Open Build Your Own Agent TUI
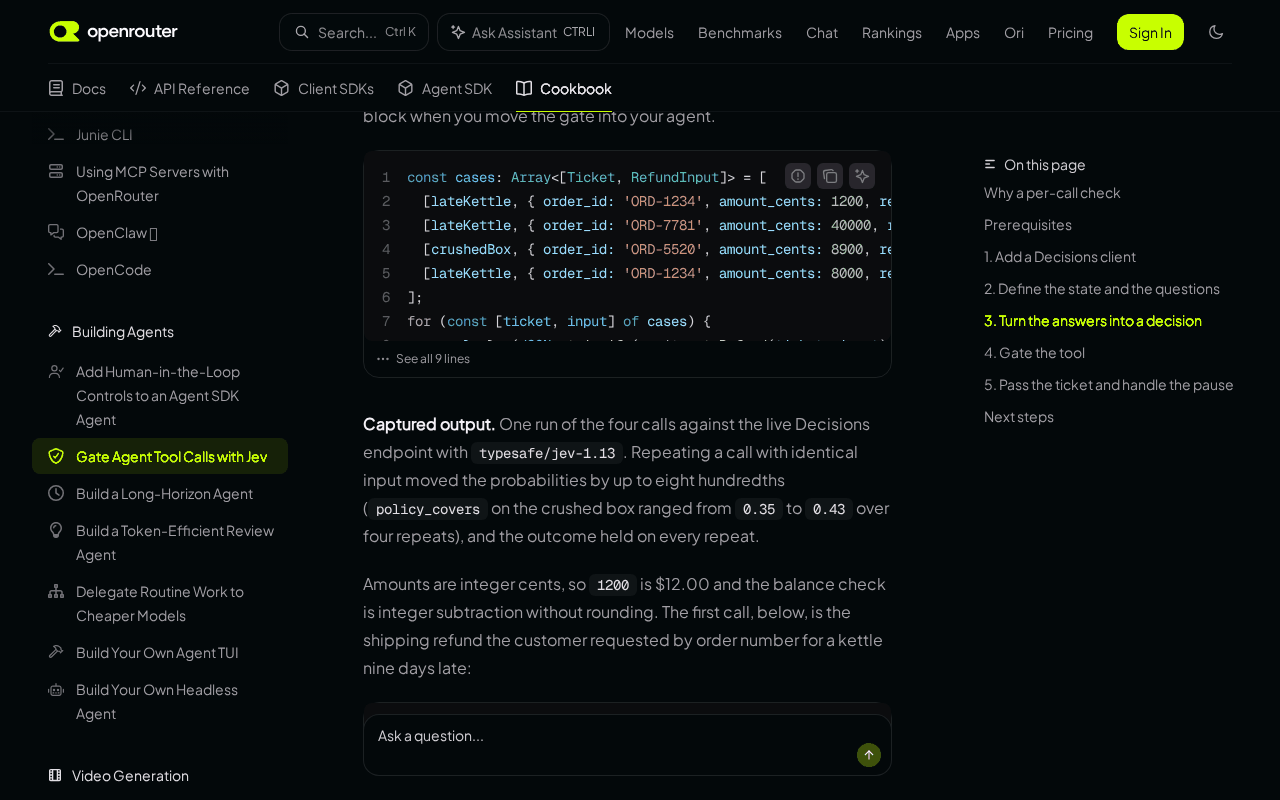Viewport: 1280px width, 800px height. click(x=160, y=652)
